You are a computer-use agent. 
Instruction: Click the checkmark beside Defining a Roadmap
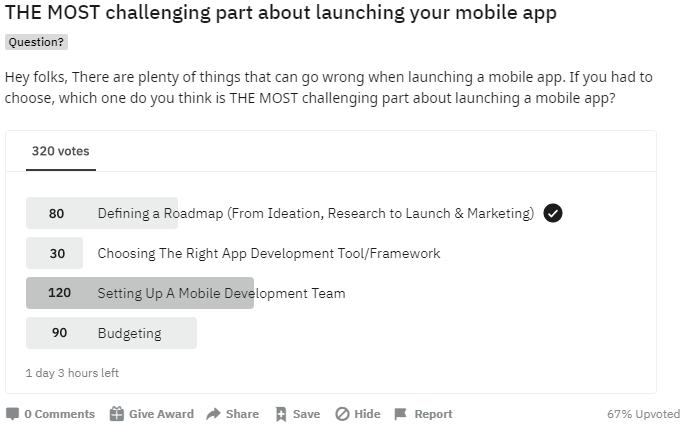click(553, 213)
